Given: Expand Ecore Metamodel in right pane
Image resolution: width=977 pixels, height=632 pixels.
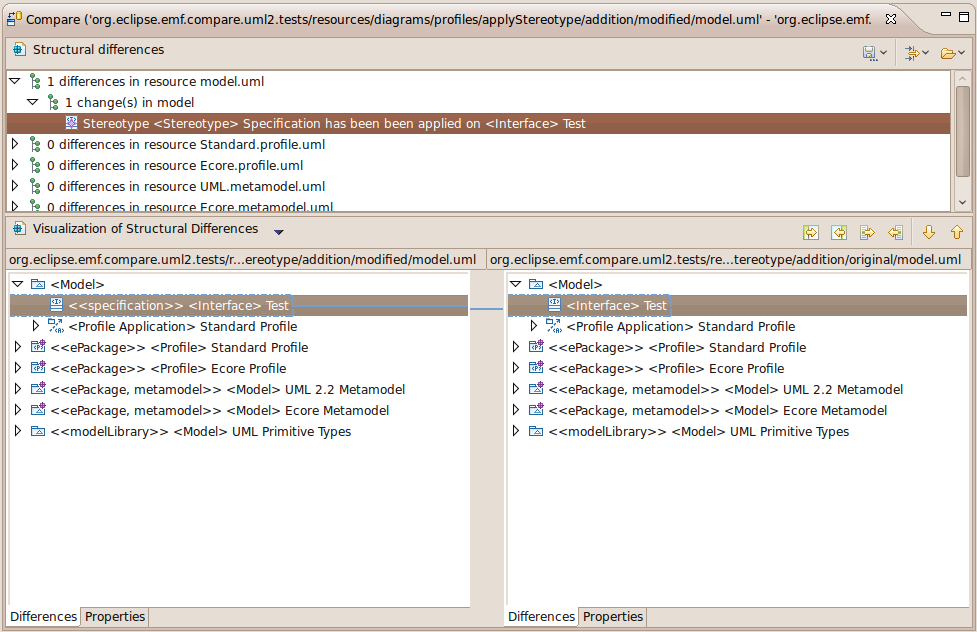Looking at the screenshot, I should coord(515,410).
